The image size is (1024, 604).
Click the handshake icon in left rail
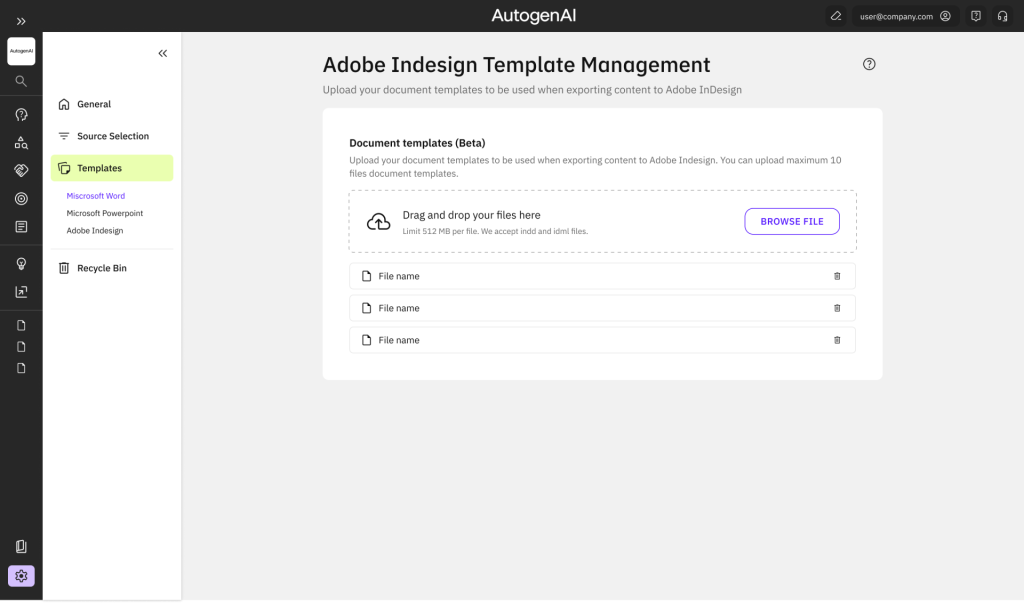(x=21, y=171)
